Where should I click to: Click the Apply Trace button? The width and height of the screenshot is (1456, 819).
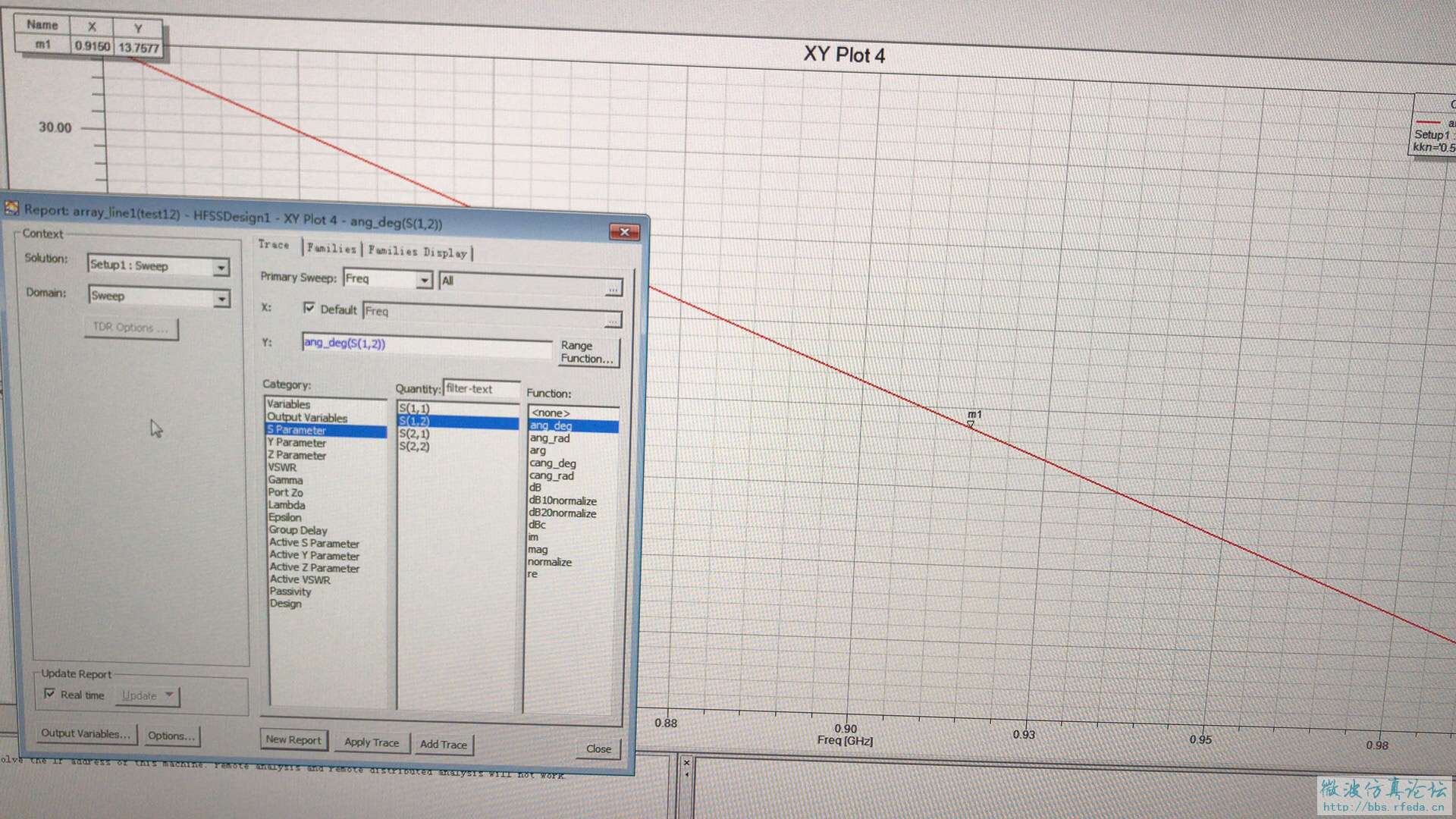point(372,742)
